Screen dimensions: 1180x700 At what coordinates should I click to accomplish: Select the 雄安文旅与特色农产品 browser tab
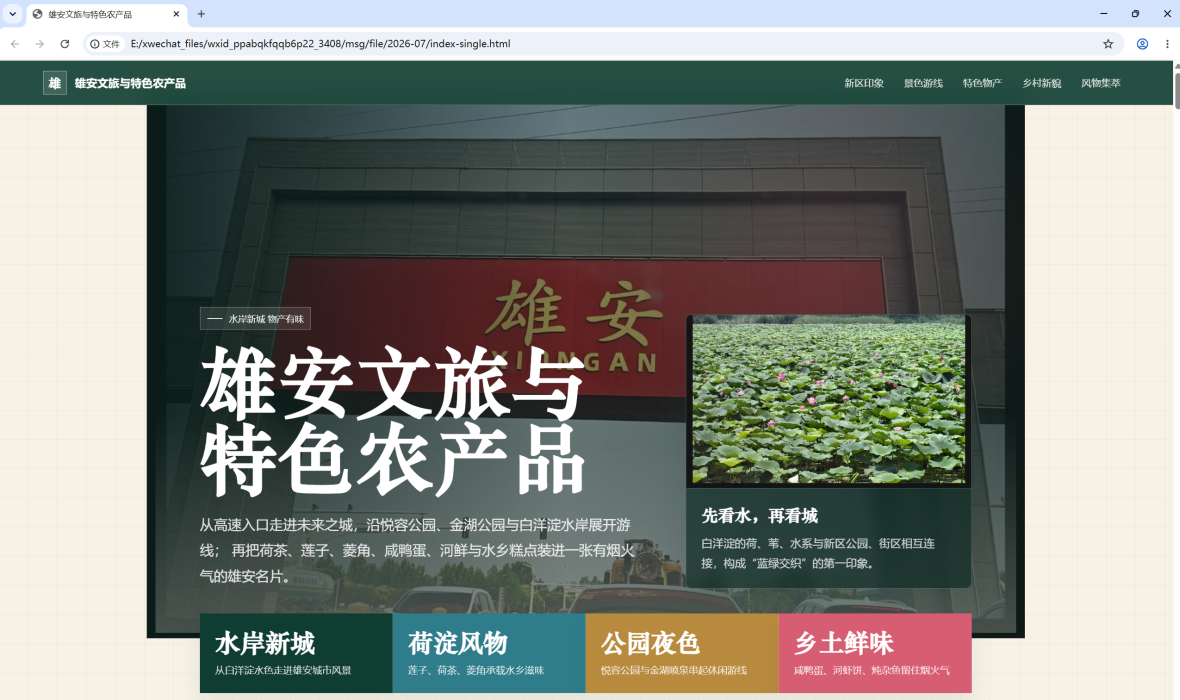click(108, 14)
